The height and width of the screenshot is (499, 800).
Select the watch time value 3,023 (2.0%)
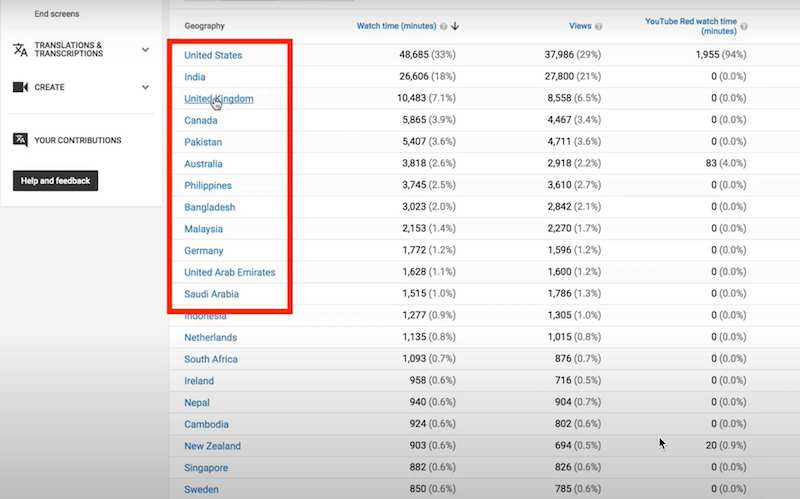[x=429, y=207]
